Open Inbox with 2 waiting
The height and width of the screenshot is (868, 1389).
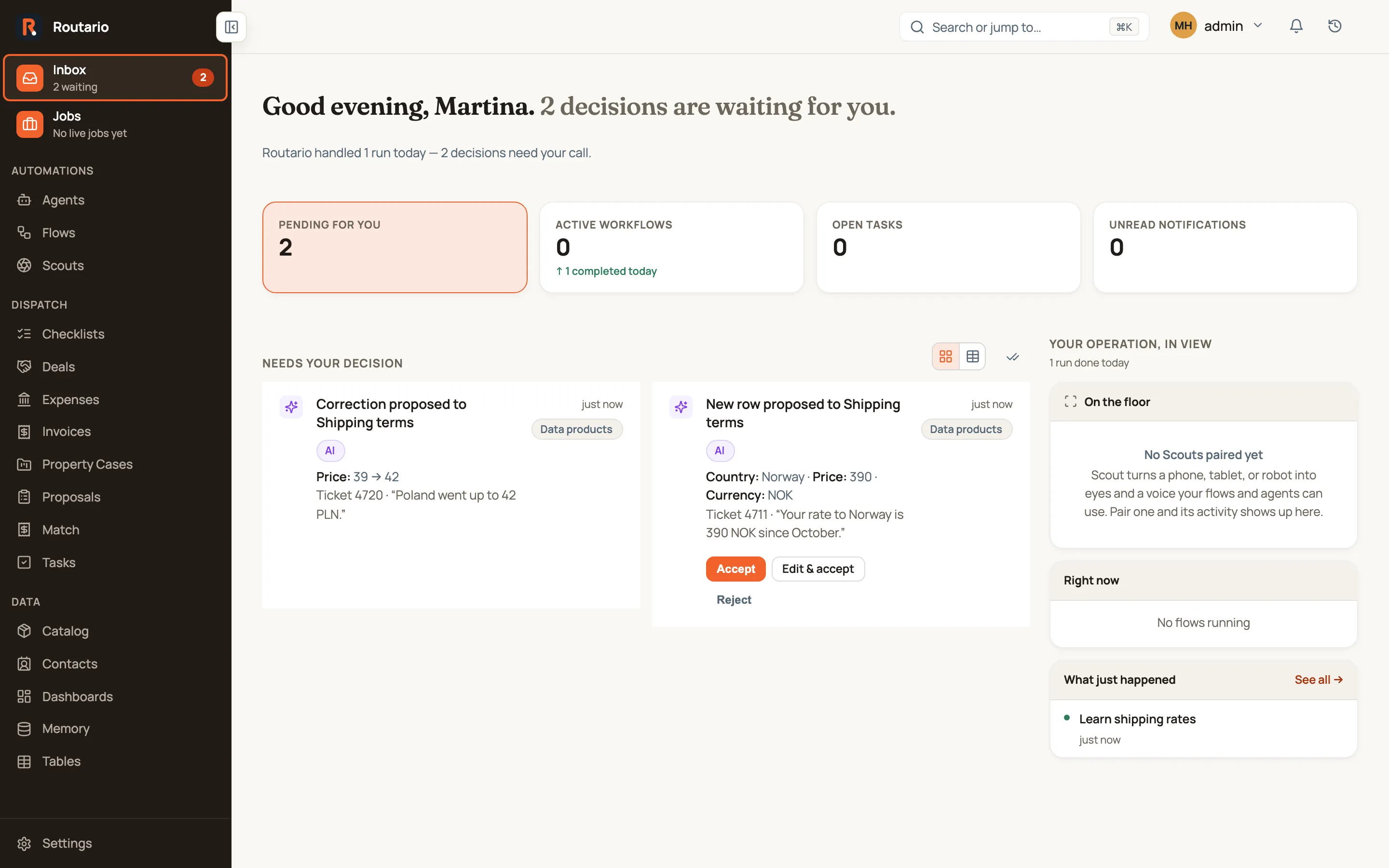tap(115, 78)
